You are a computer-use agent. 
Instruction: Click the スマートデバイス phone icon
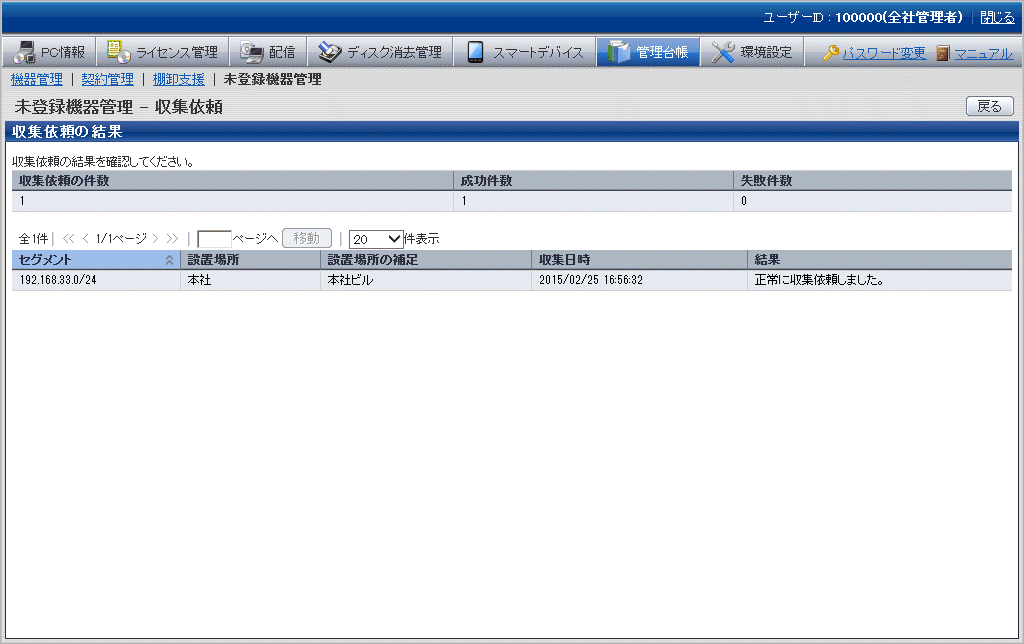tap(475, 52)
